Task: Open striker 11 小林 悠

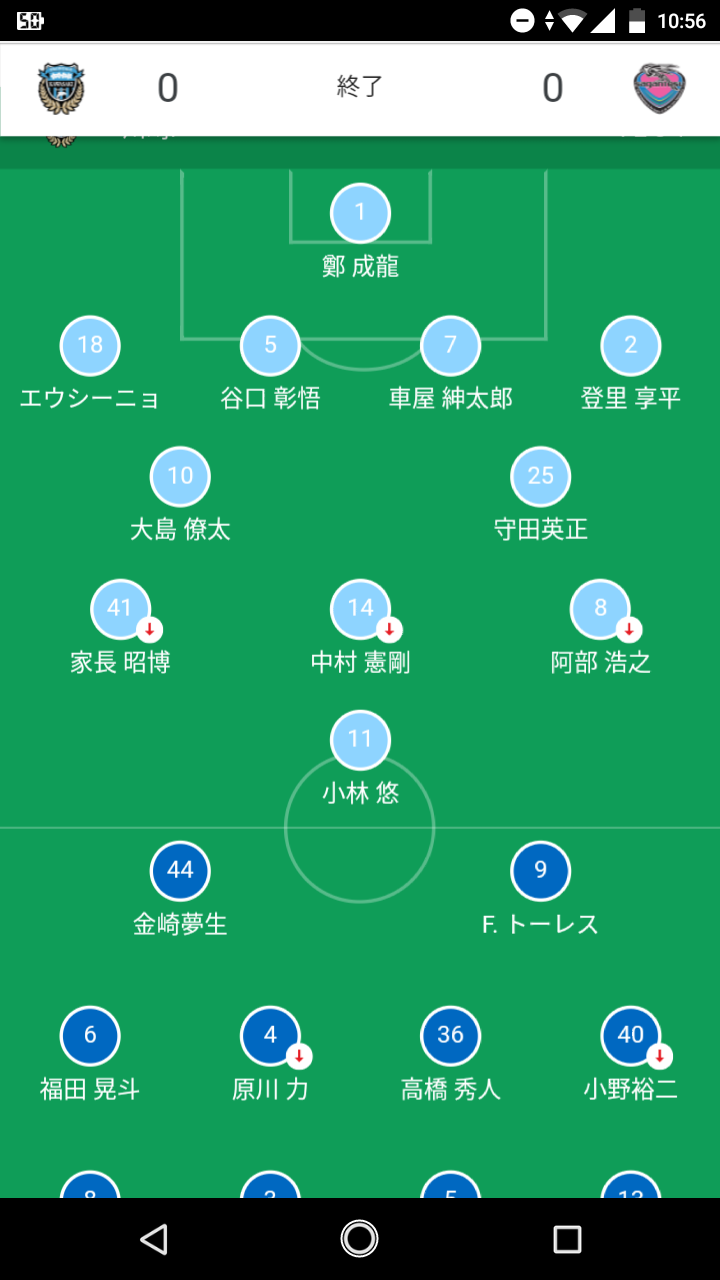Action: point(360,741)
